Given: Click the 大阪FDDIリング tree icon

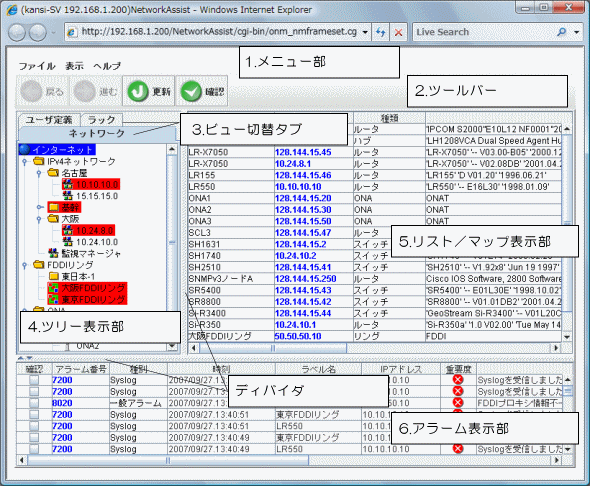Looking at the screenshot, I should click(53, 288).
